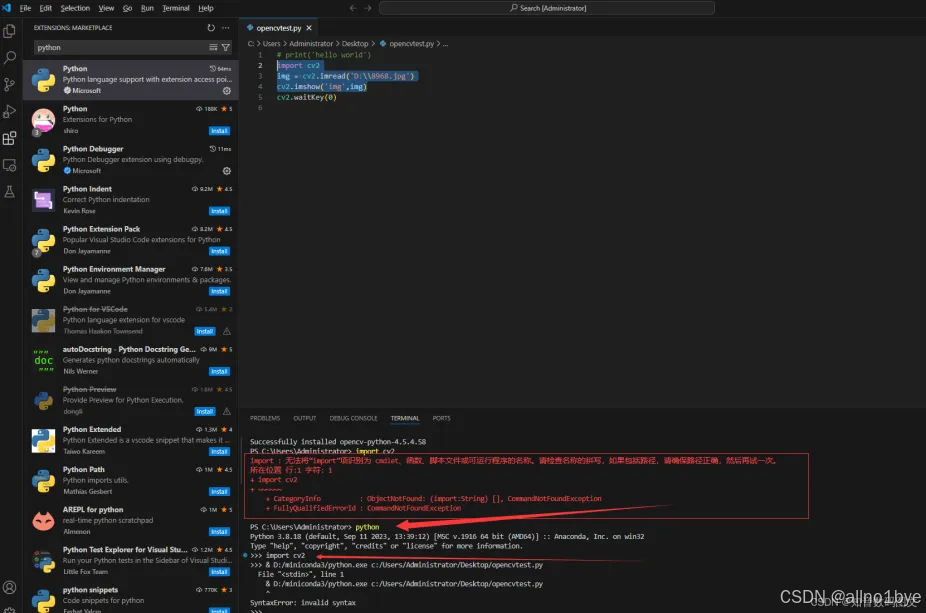This screenshot has width=926, height=613.
Task: Install the Python Indent extension
Action: click(219, 211)
